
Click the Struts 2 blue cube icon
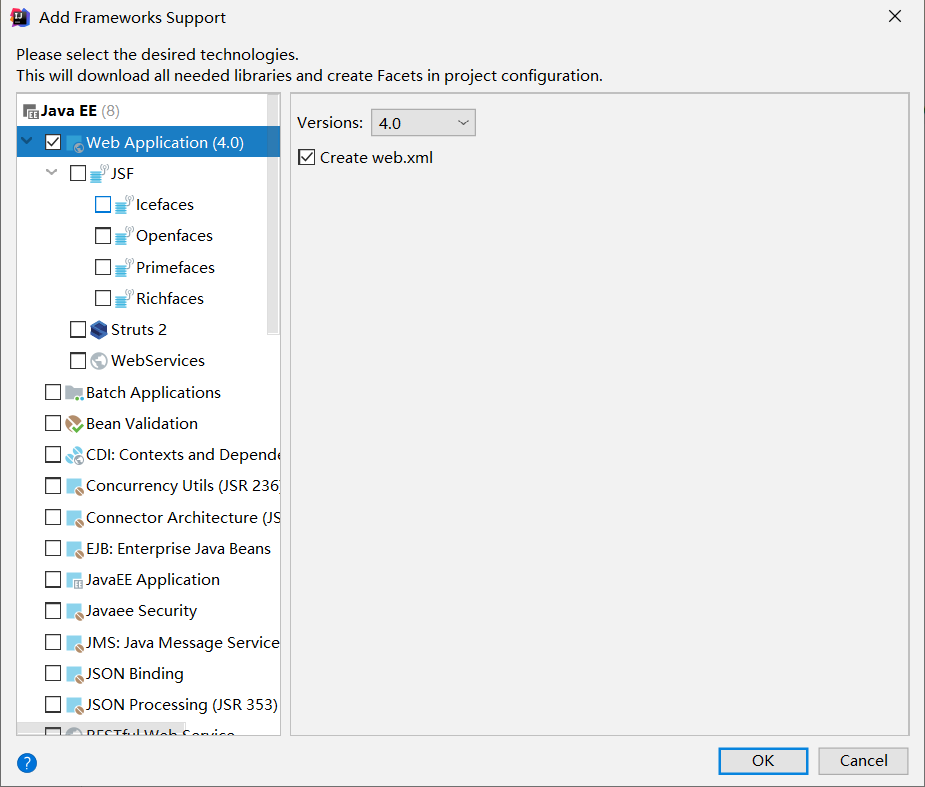pos(99,330)
